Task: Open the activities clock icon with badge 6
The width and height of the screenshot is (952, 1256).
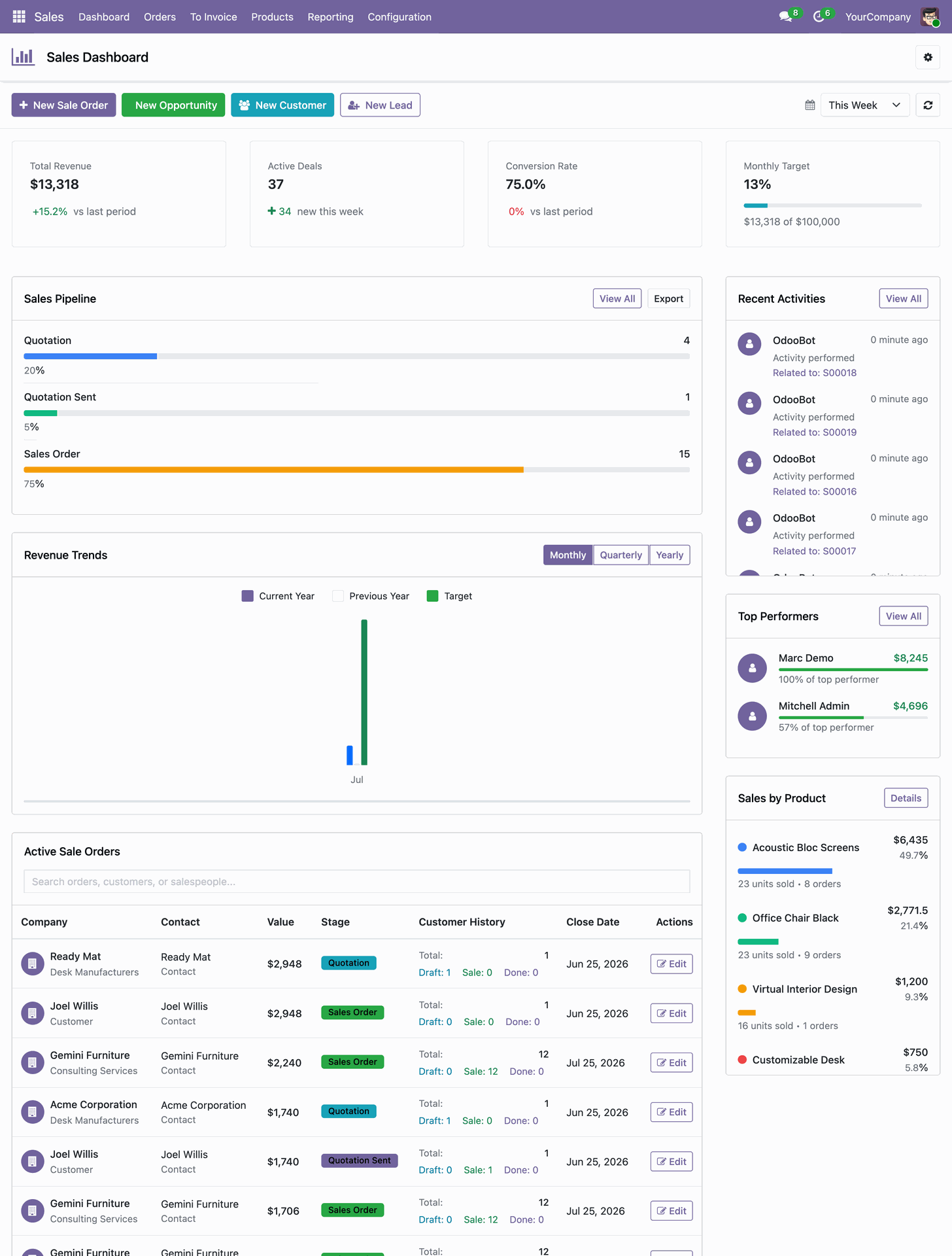Action: (819, 17)
